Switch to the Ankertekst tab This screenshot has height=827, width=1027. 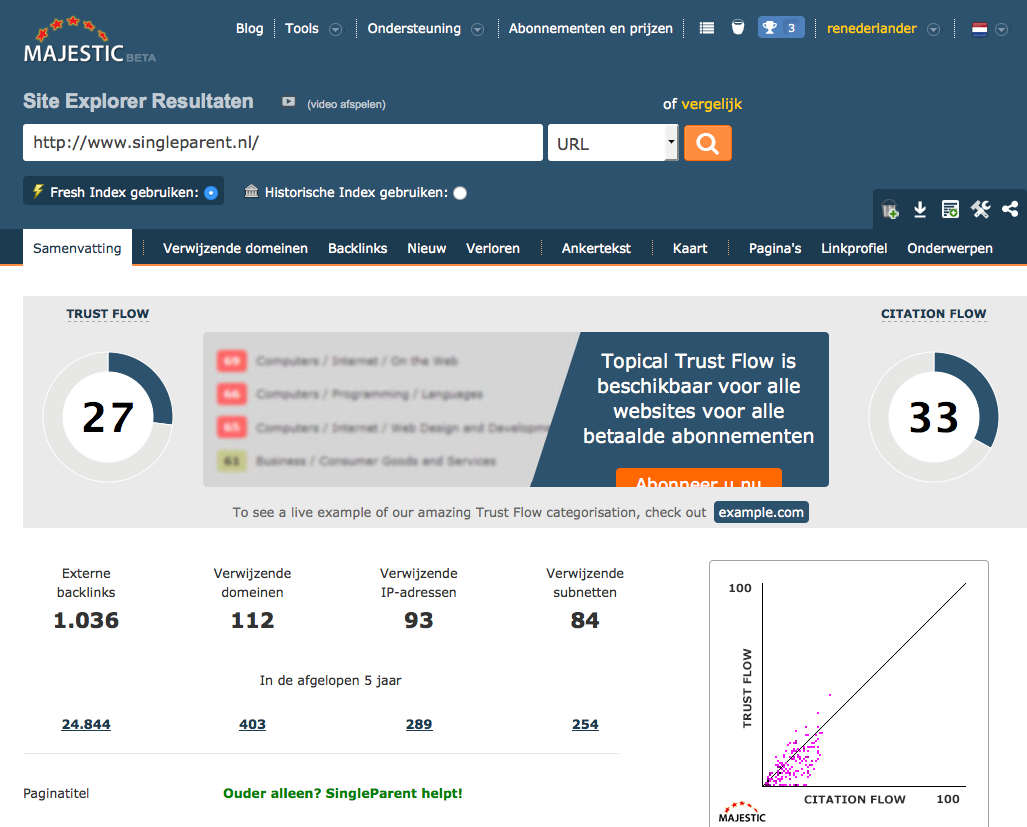(596, 248)
